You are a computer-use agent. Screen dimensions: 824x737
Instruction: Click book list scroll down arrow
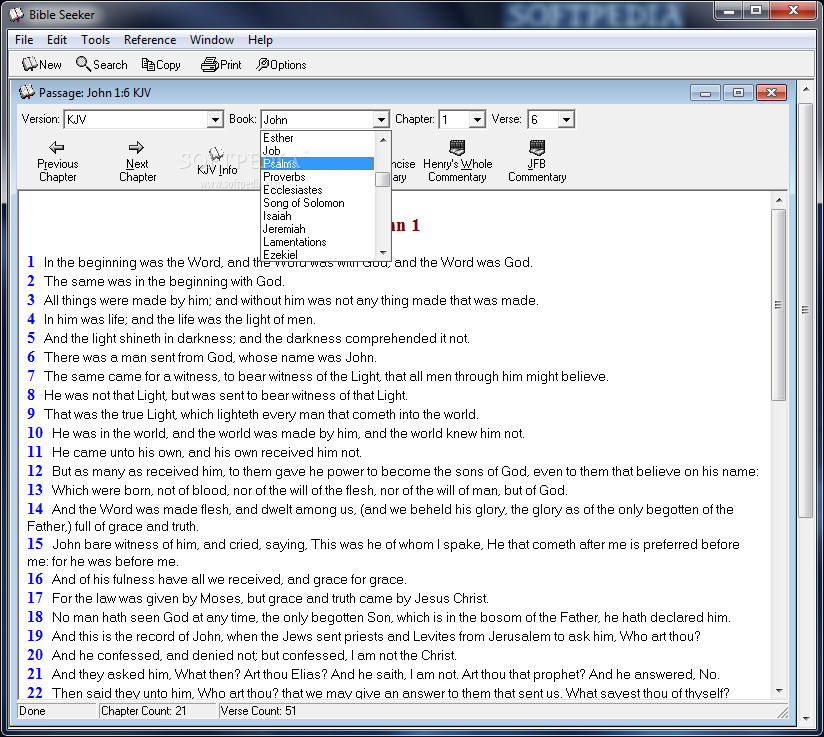point(383,253)
